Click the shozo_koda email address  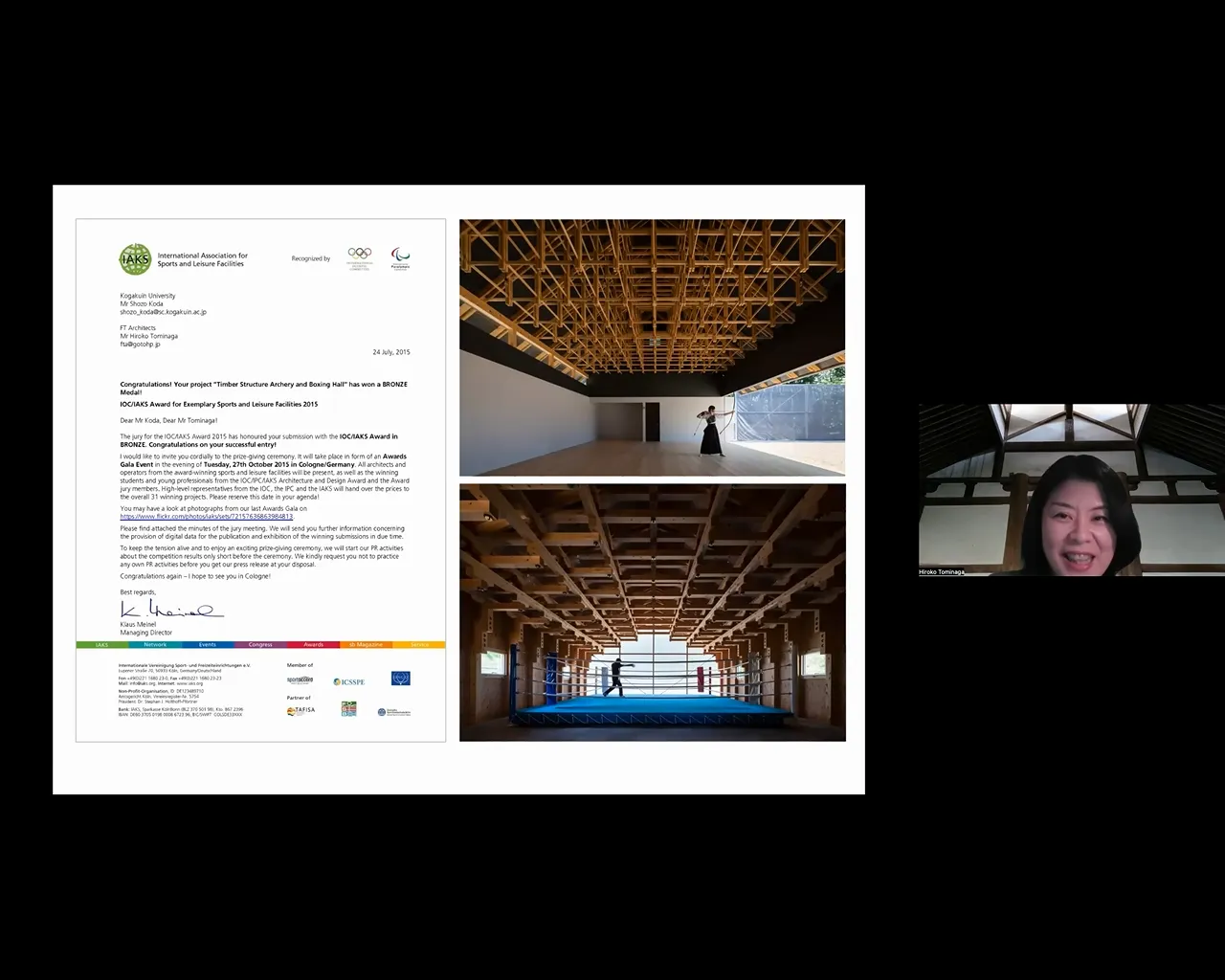coord(163,312)
